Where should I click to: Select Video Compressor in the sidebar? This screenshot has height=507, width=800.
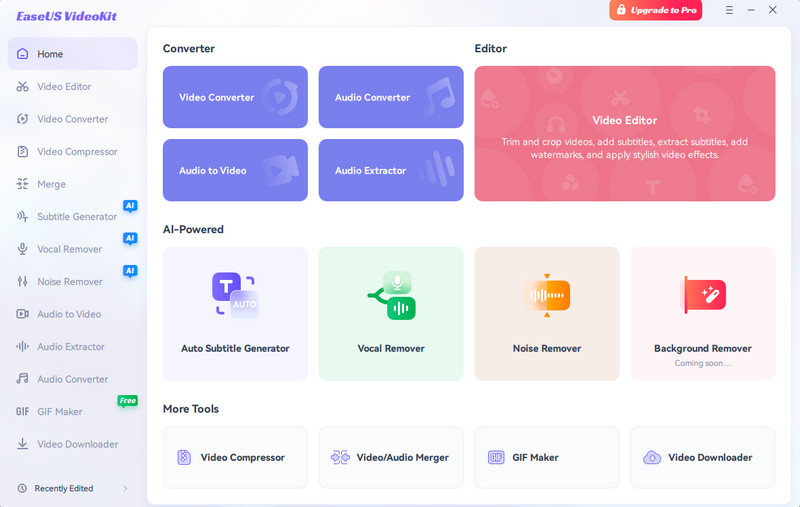coord(72,151)
